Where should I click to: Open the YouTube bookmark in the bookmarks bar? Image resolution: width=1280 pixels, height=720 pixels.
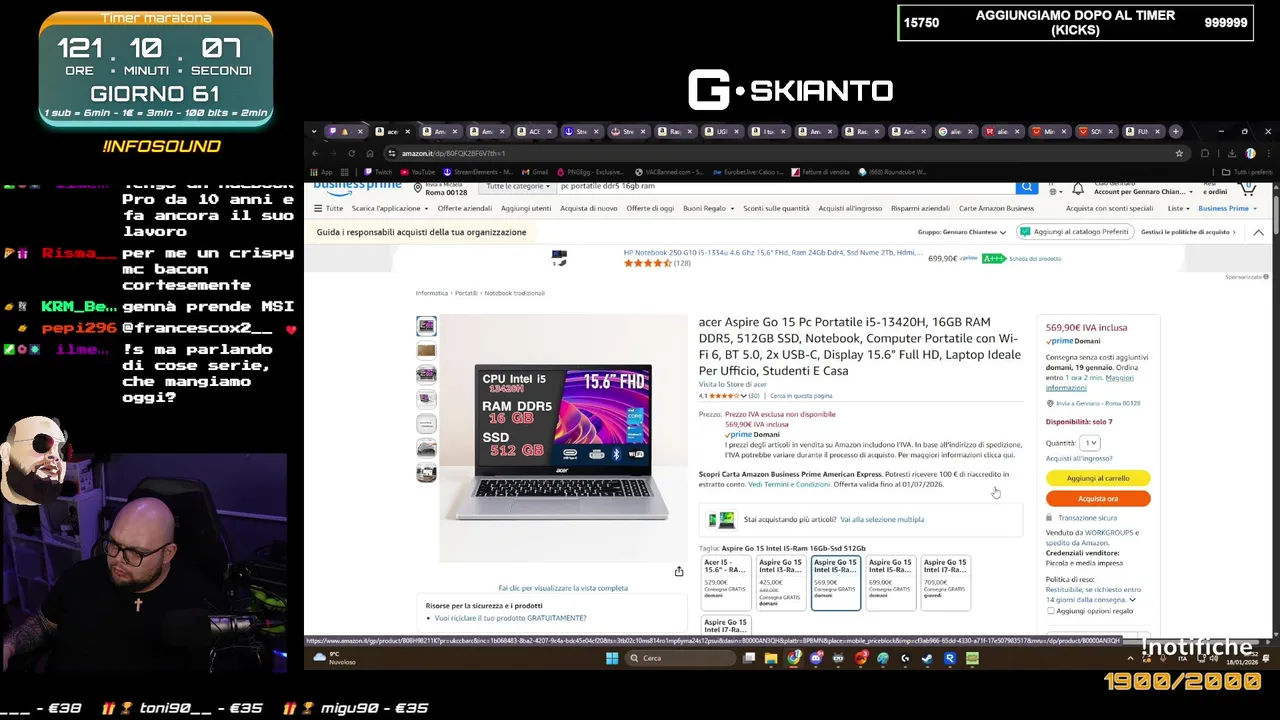pyautogui.click(x=418, y=172)
